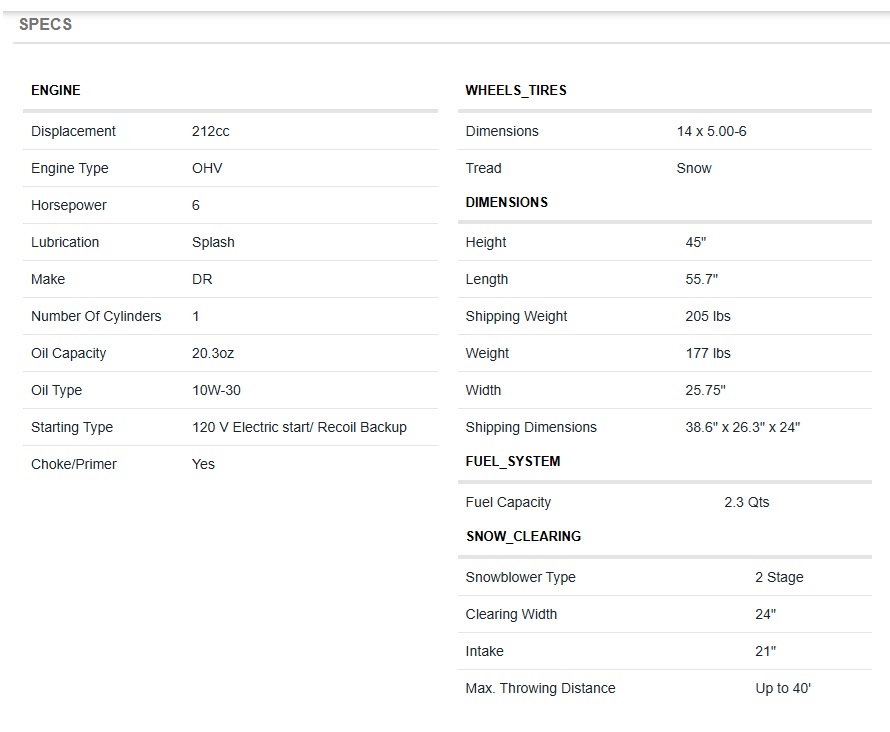Select the Oil Type 10W-30 value
The height and width of the screenshot is (732, 890).
click(216, 390)
